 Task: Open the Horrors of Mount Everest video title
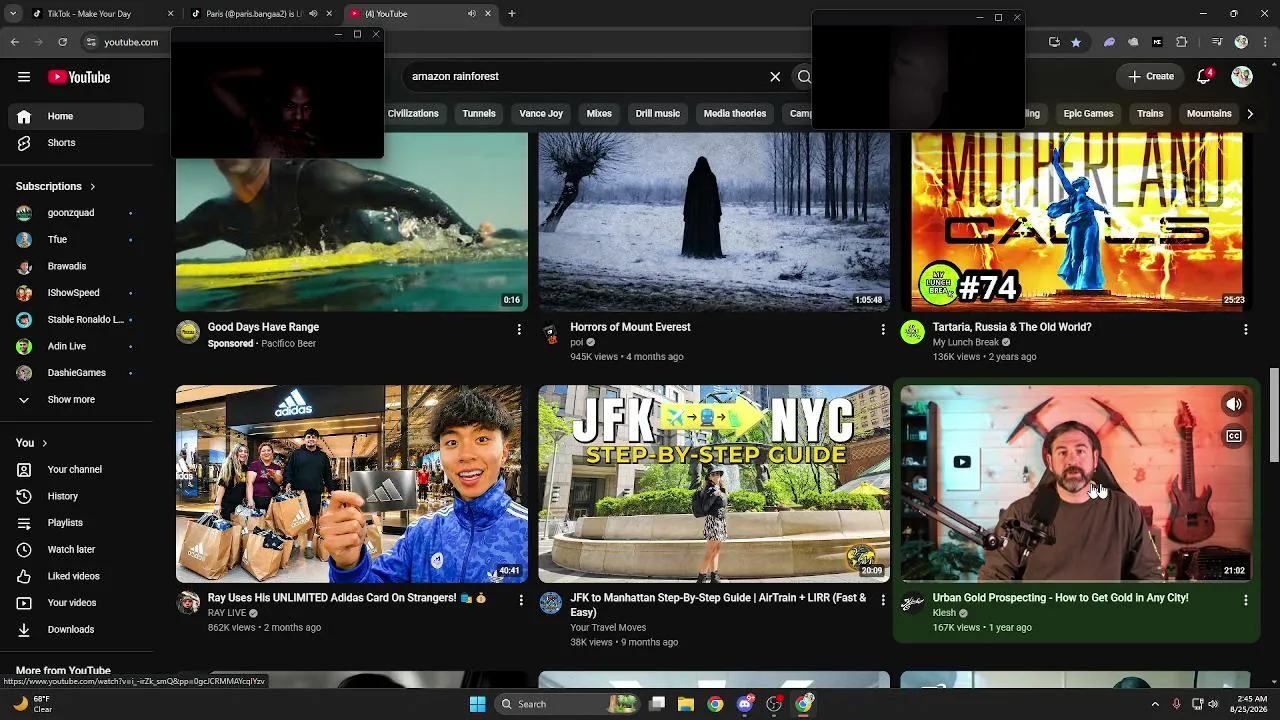point(630,327)
